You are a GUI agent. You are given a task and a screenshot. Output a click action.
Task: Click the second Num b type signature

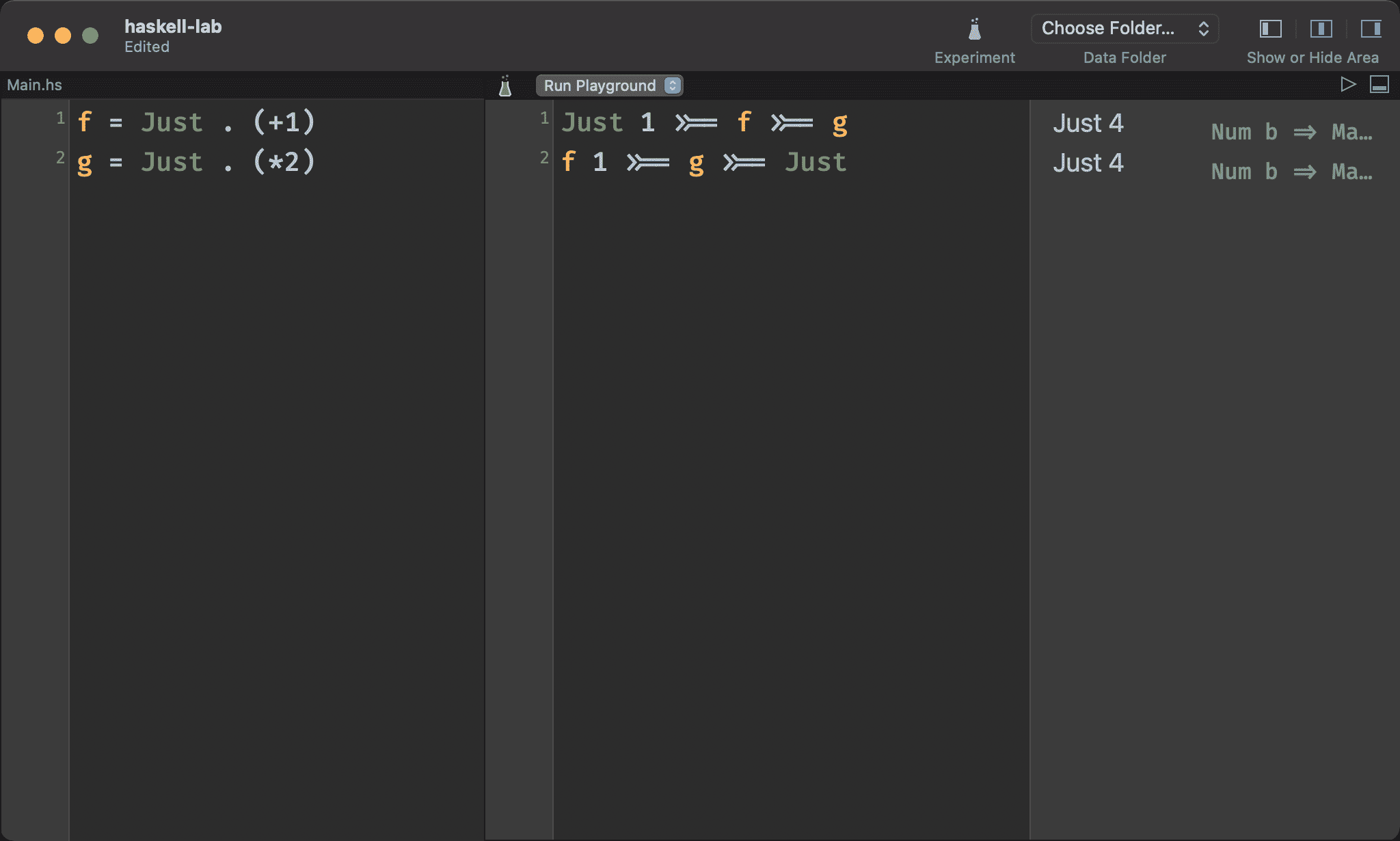point(1291,171)
